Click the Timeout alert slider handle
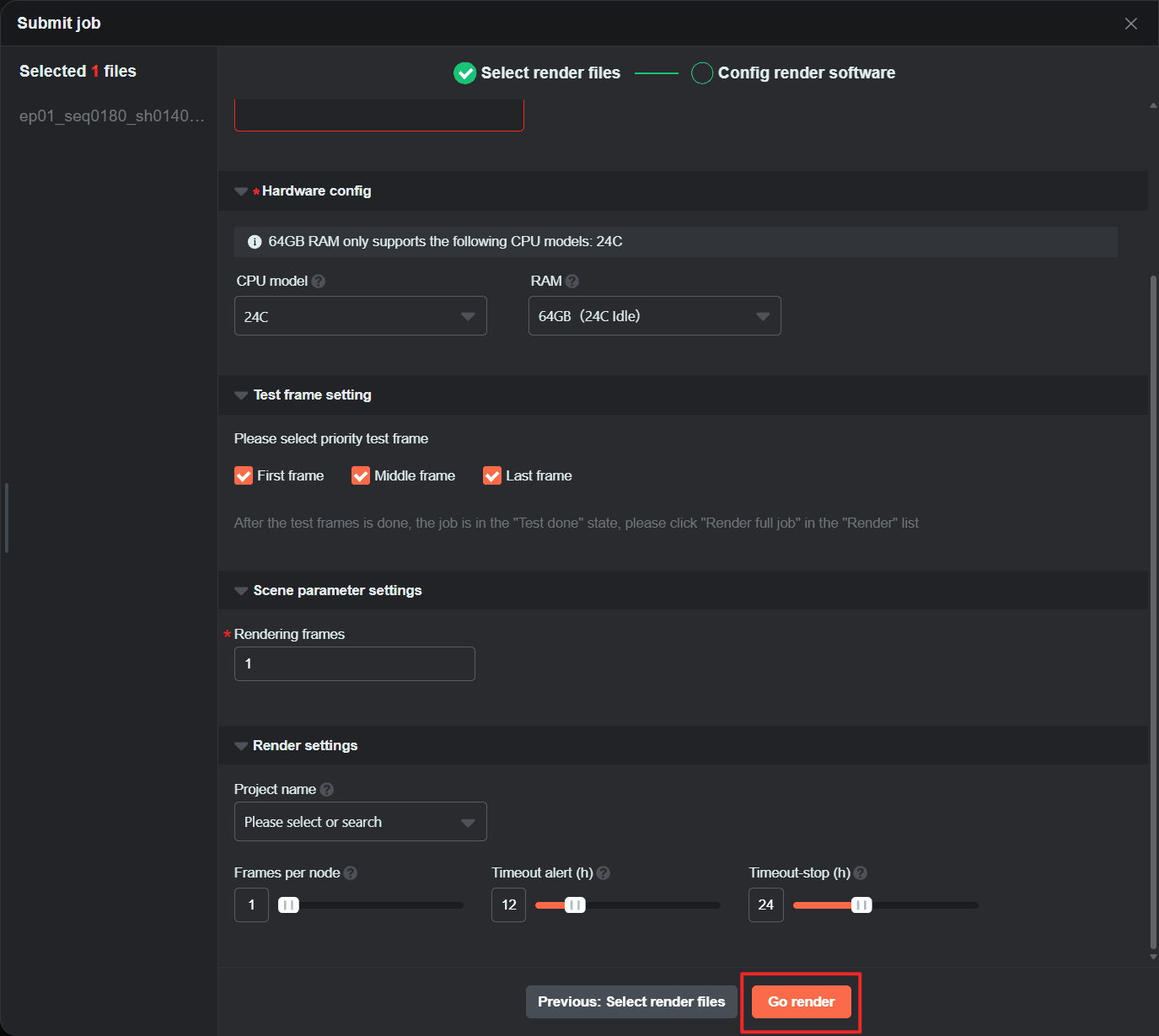The image size is (1159, 1036). [575, 905]
